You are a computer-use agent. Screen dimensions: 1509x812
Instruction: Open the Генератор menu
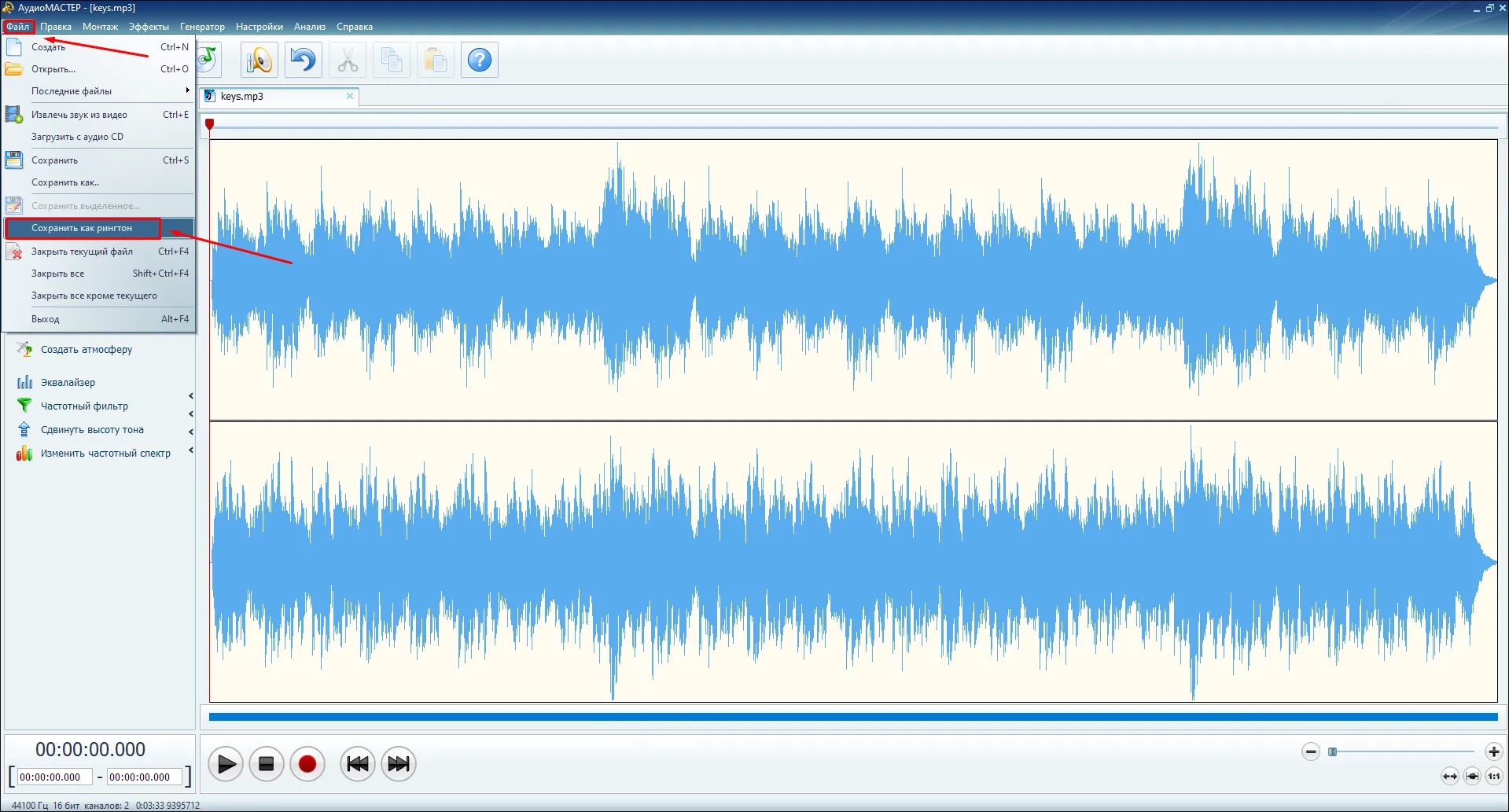[202, 27]
